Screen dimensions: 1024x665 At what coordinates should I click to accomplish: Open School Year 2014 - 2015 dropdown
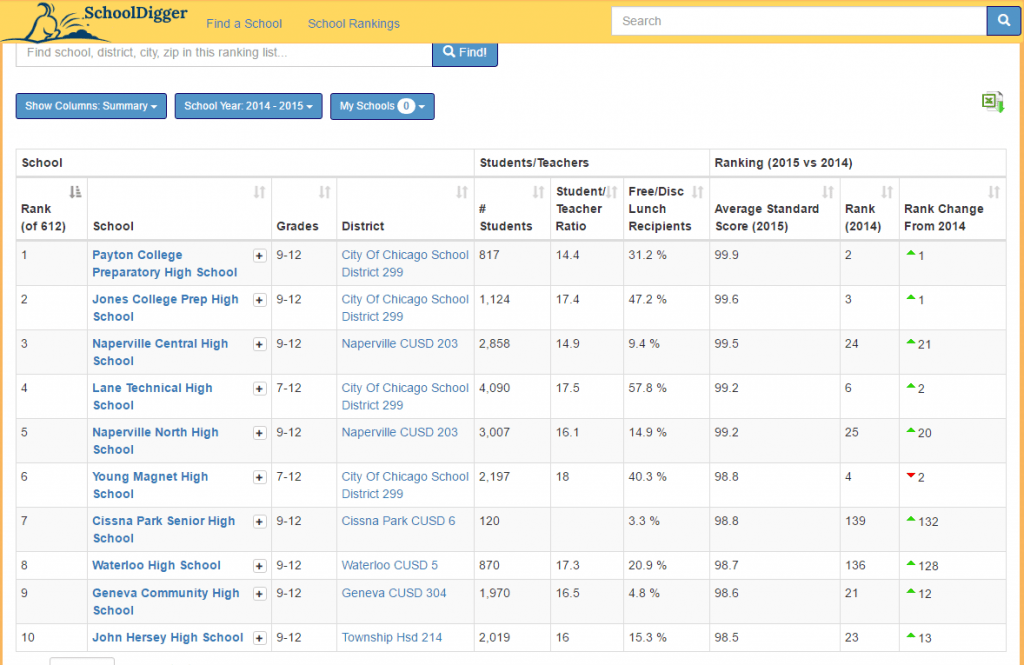click(x=248, y=106)
